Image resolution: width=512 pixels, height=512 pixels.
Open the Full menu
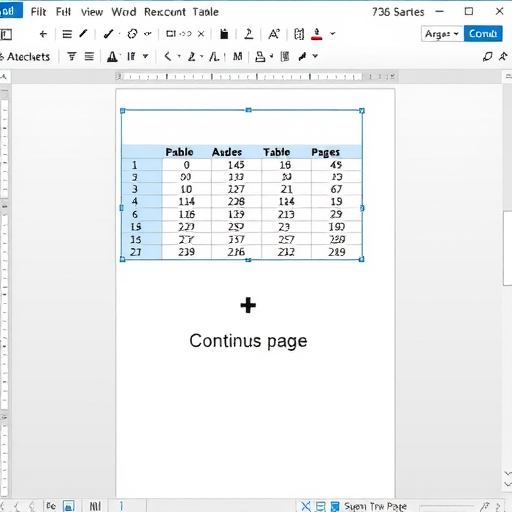coord(63,12)
